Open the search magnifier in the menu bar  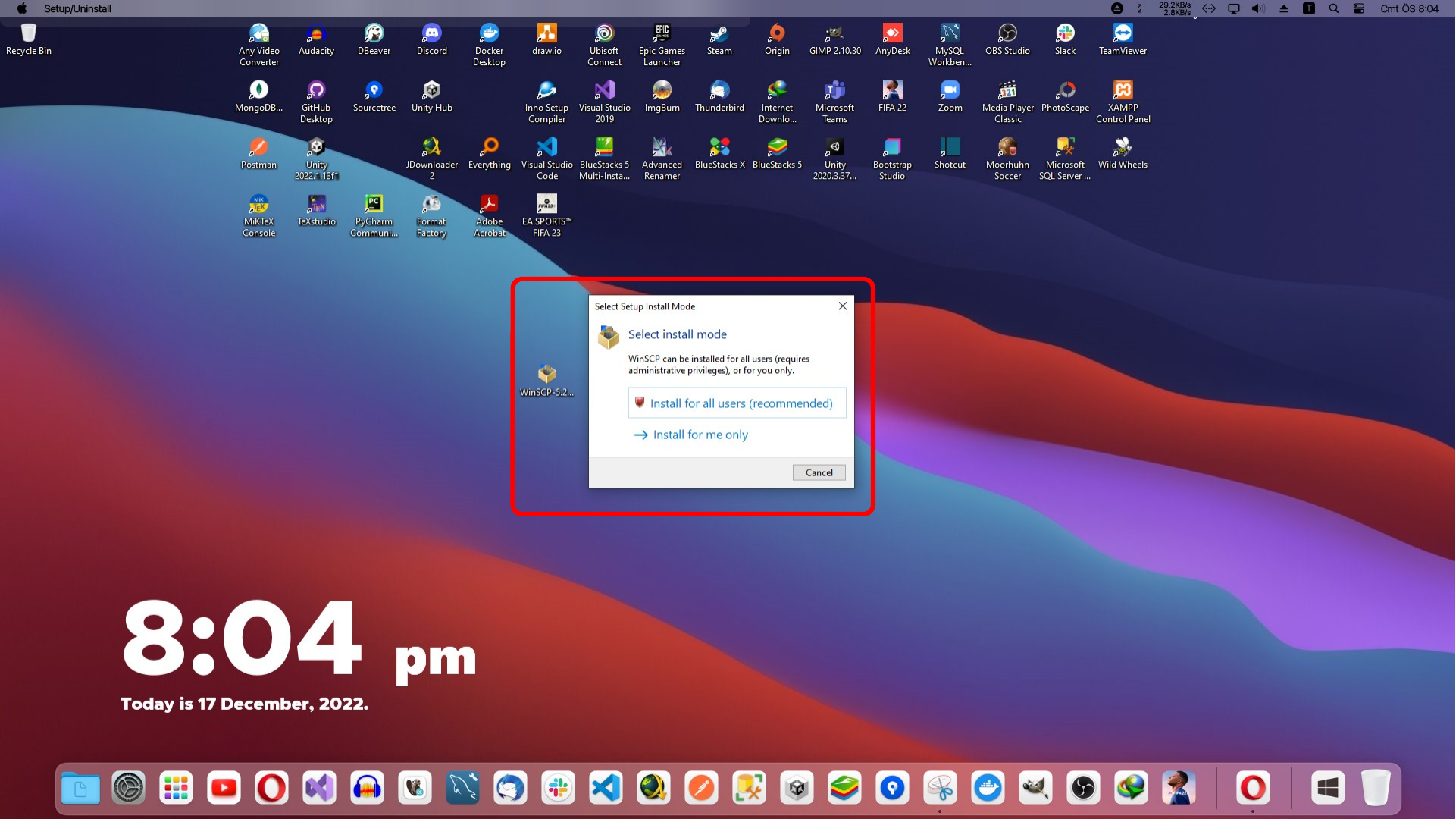(x=1334, y=8)
